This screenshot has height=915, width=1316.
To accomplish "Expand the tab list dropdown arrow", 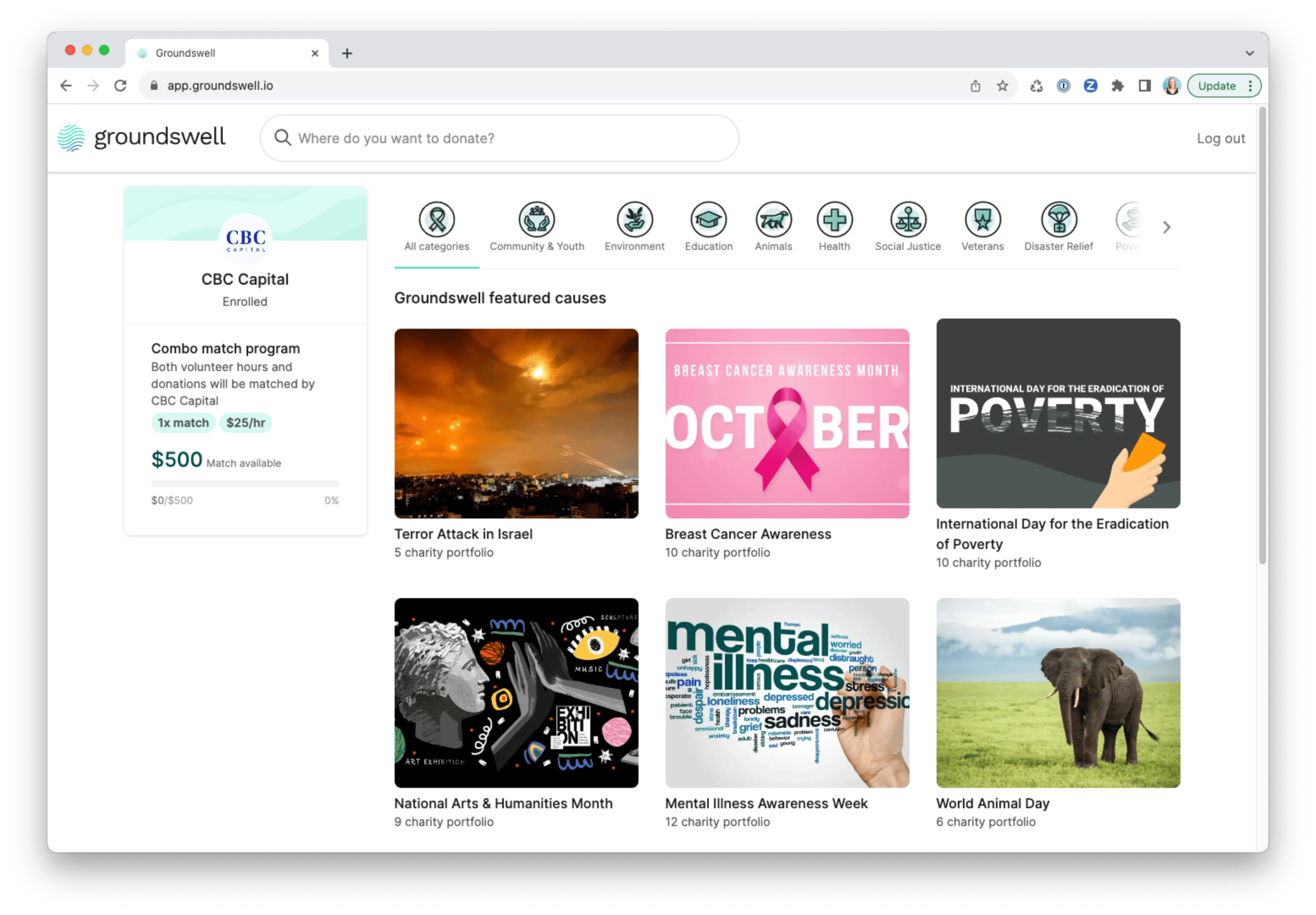I will click(x=1250, y=53).
